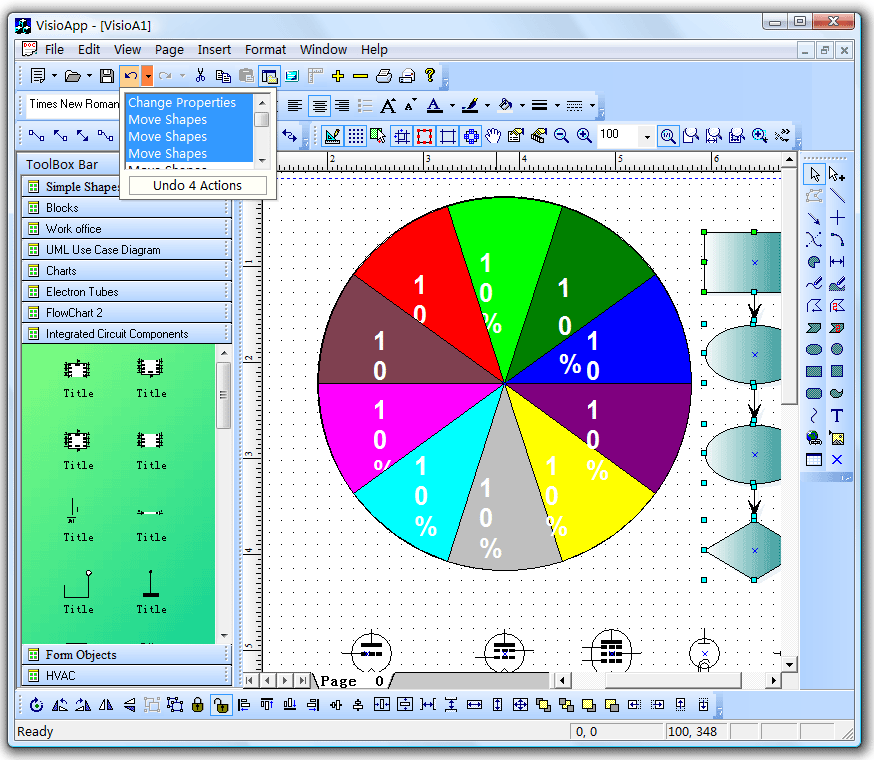Expand the UML Use Case Diagram category
874x760 pixels.
coord(126,250)
